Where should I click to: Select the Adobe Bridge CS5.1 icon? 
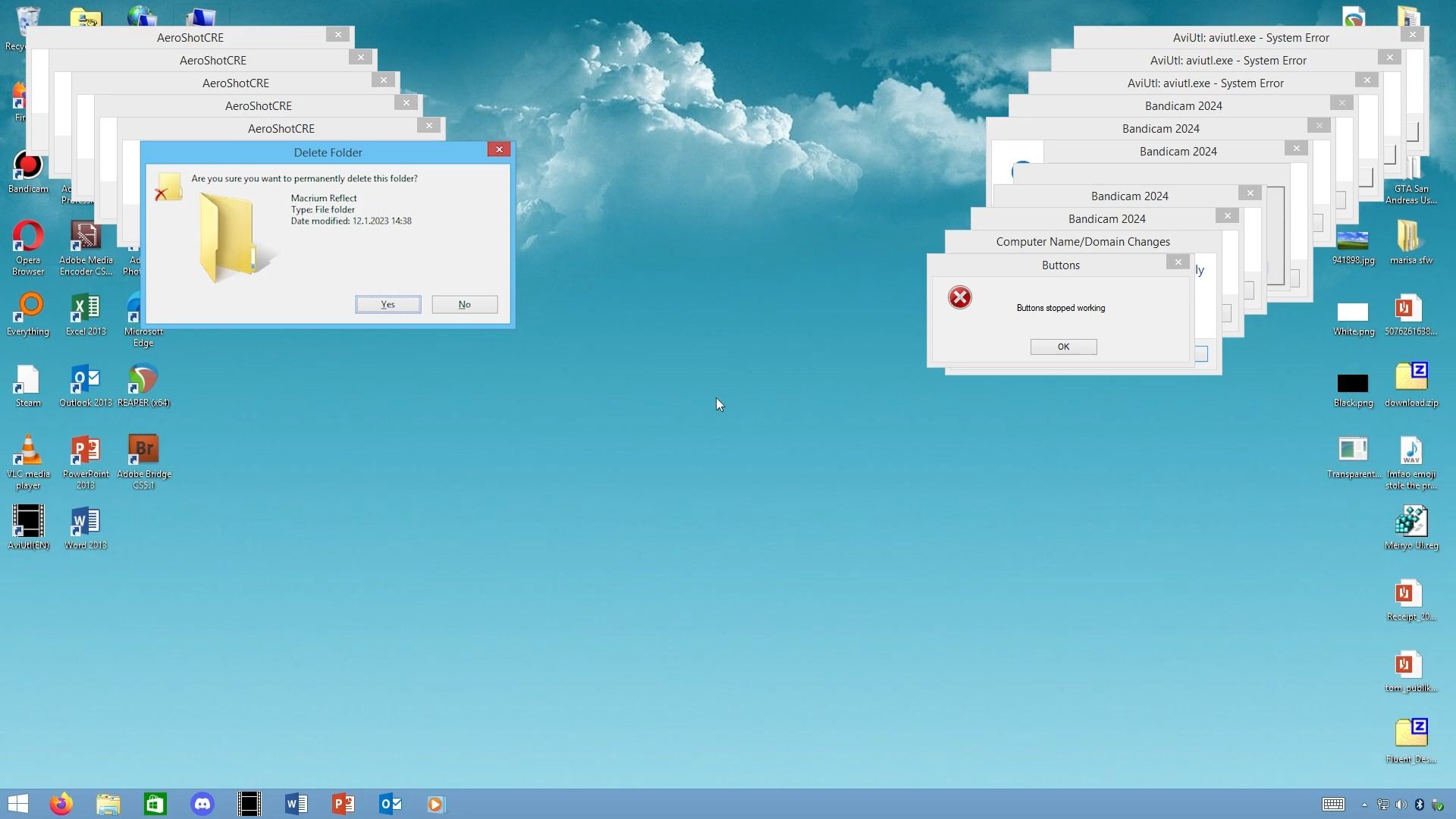pyautogui.click(x=143, y=462)
